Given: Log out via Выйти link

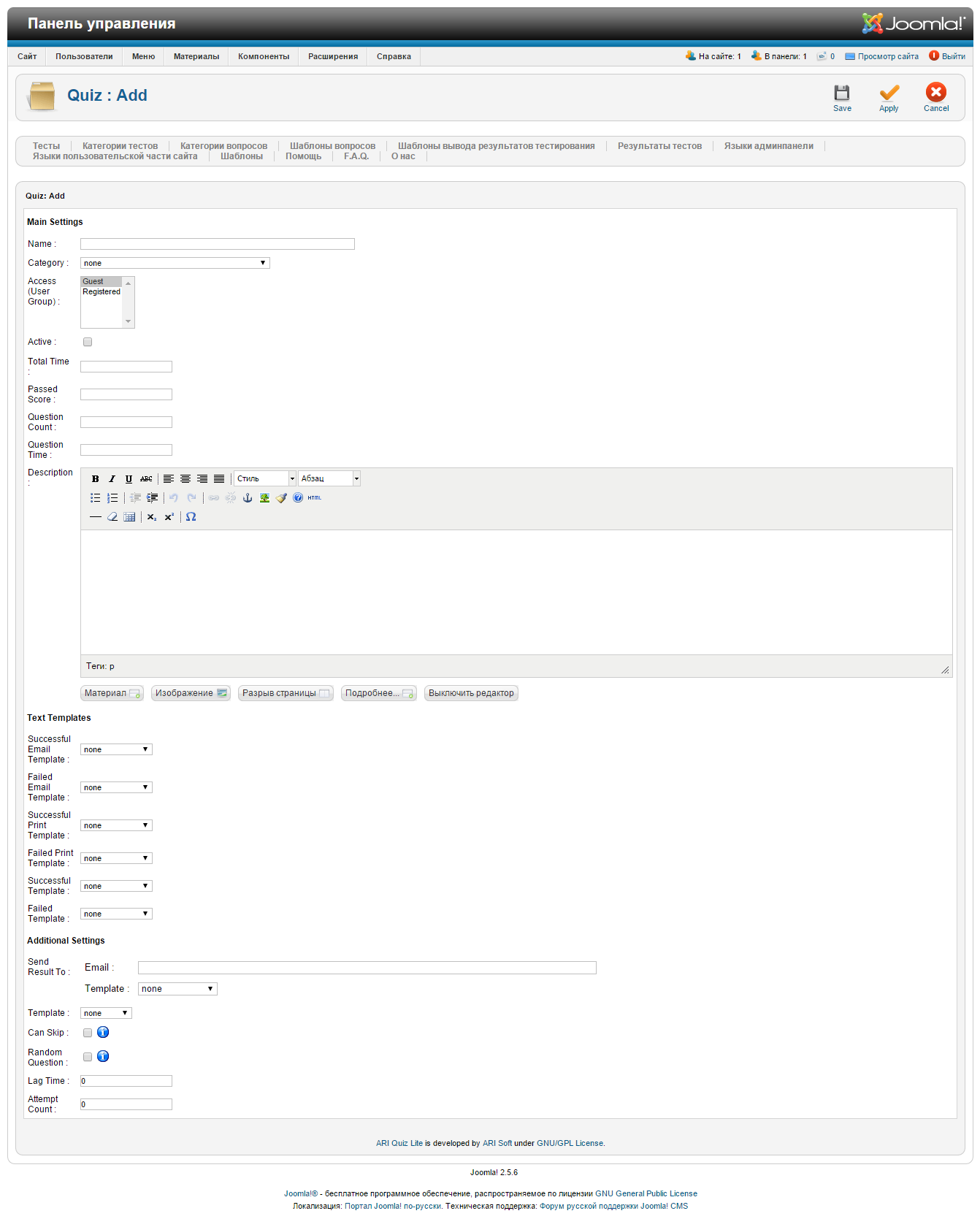Looking at the screenshot, I should (953, 56).
